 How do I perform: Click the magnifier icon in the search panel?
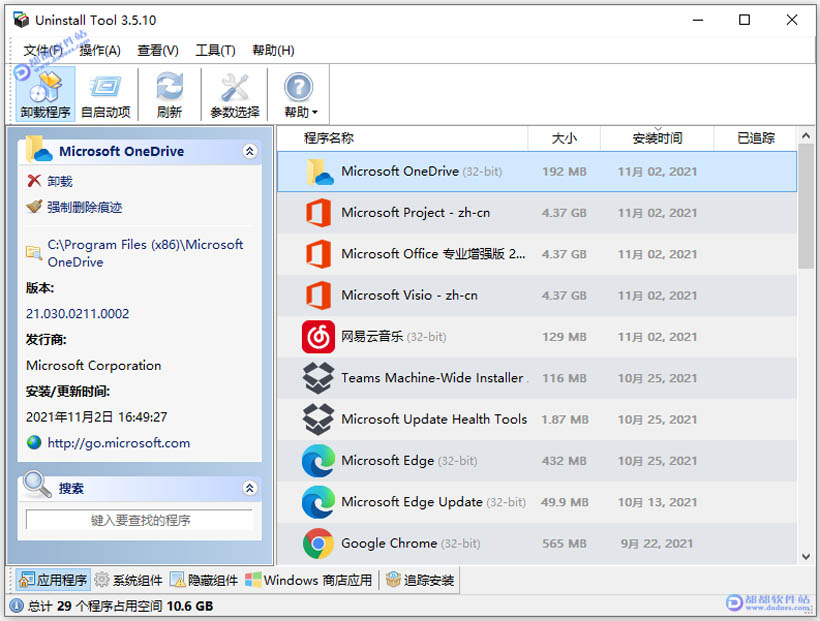(37, 484)
